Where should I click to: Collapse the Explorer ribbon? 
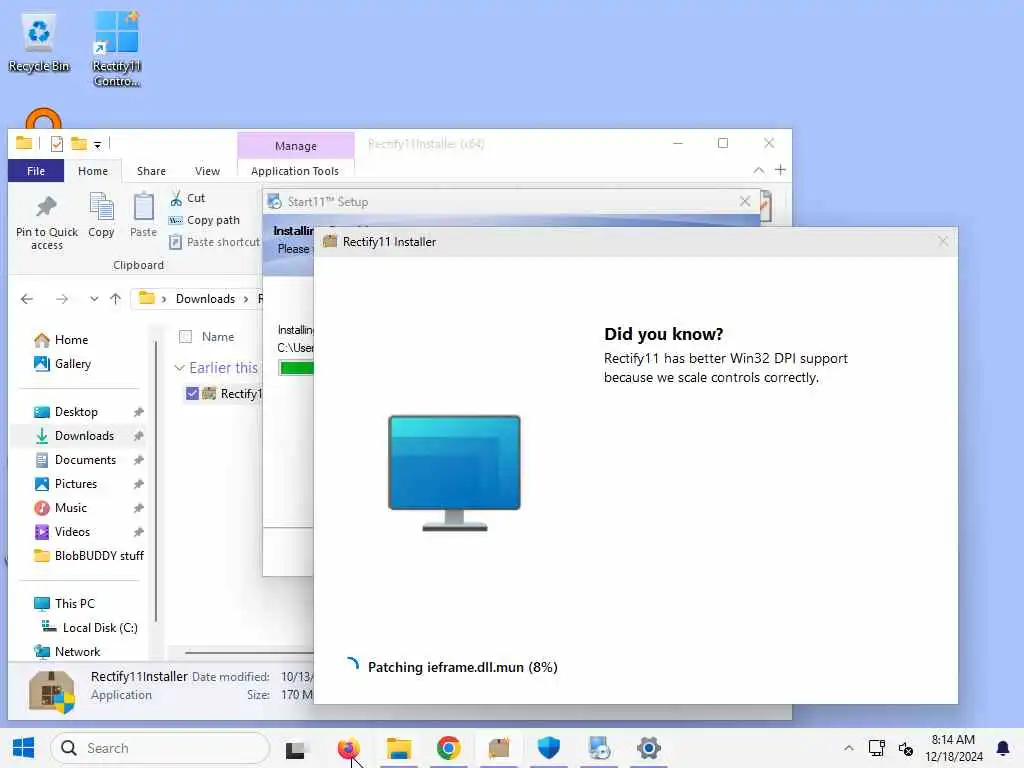coord(758,170)
